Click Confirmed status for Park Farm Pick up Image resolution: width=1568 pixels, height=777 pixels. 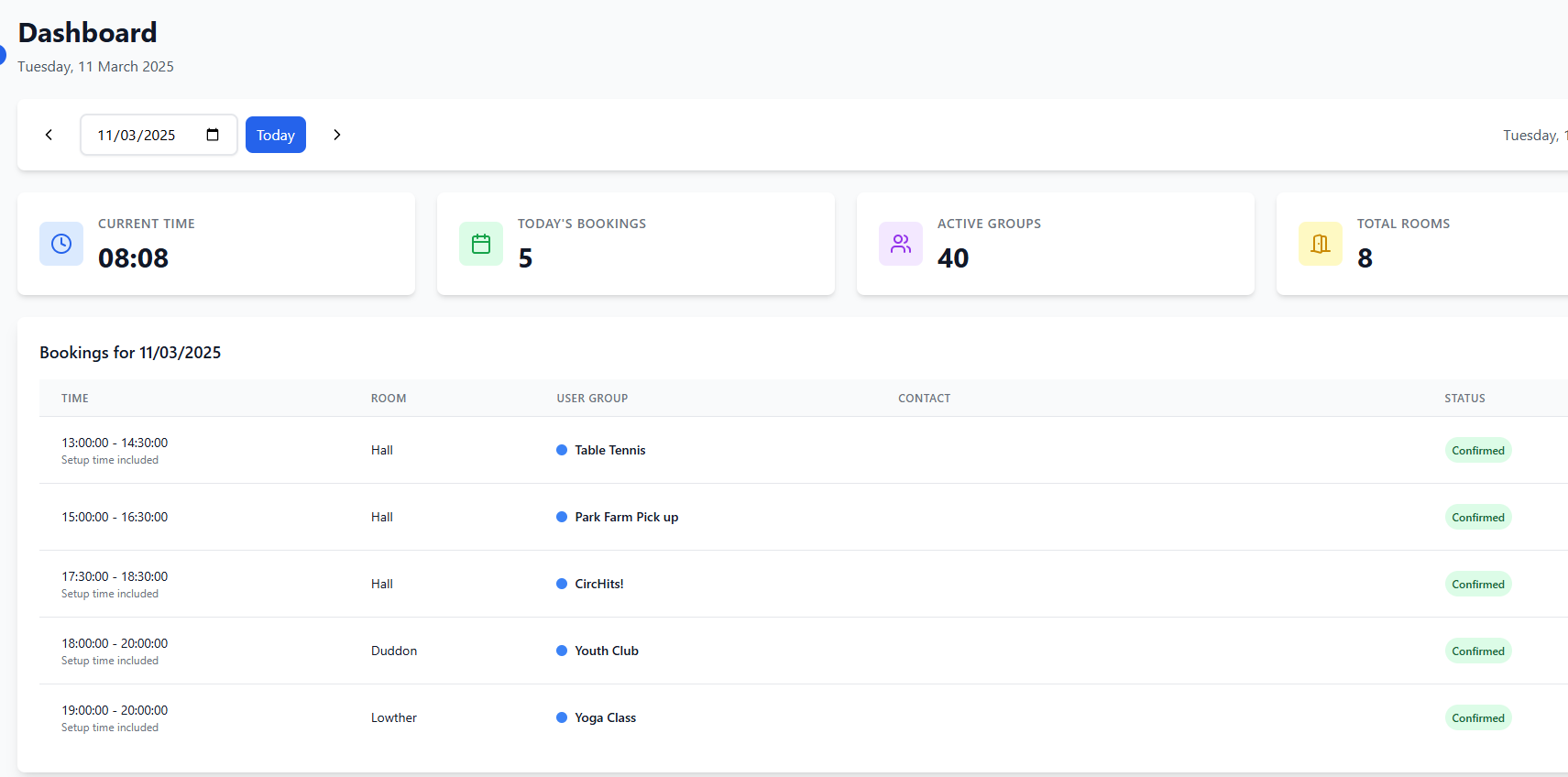pyautogui.click(x=1478, y=517)
